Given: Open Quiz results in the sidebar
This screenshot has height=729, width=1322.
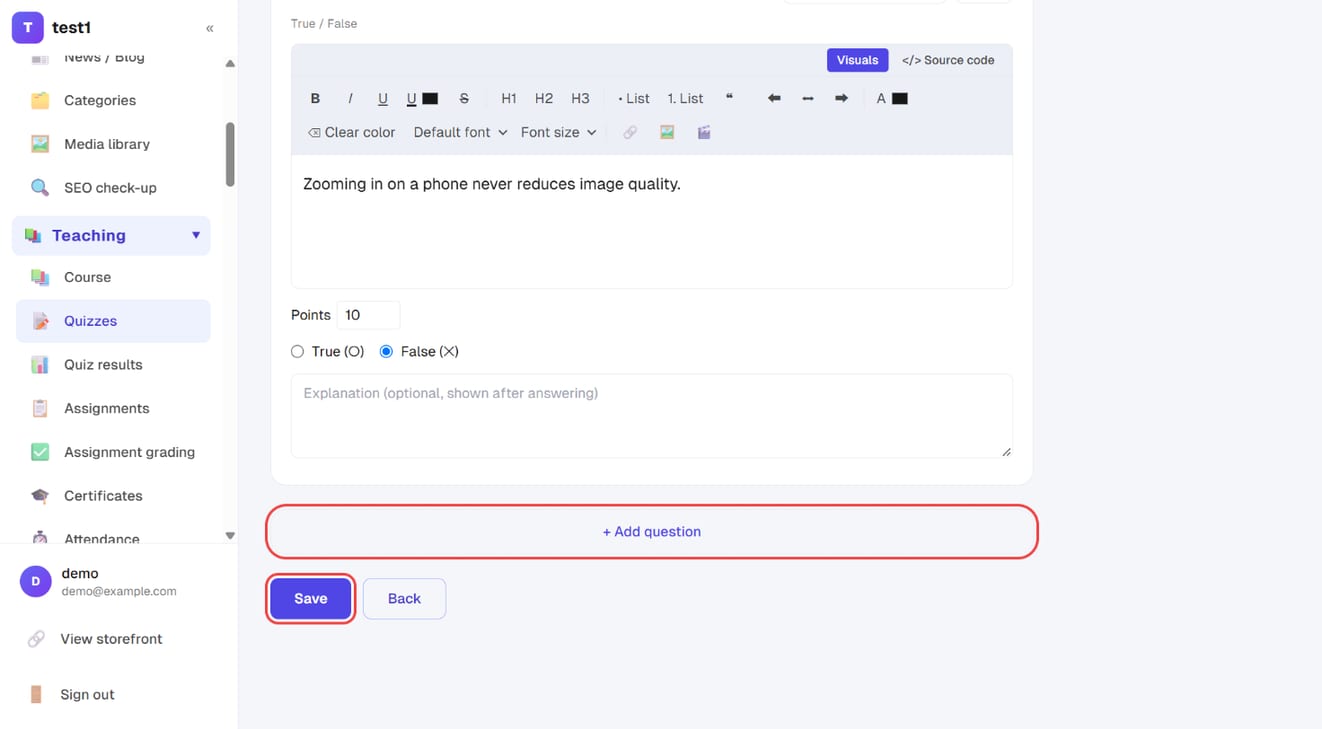Looking at the screenshot, I should 113,364.
